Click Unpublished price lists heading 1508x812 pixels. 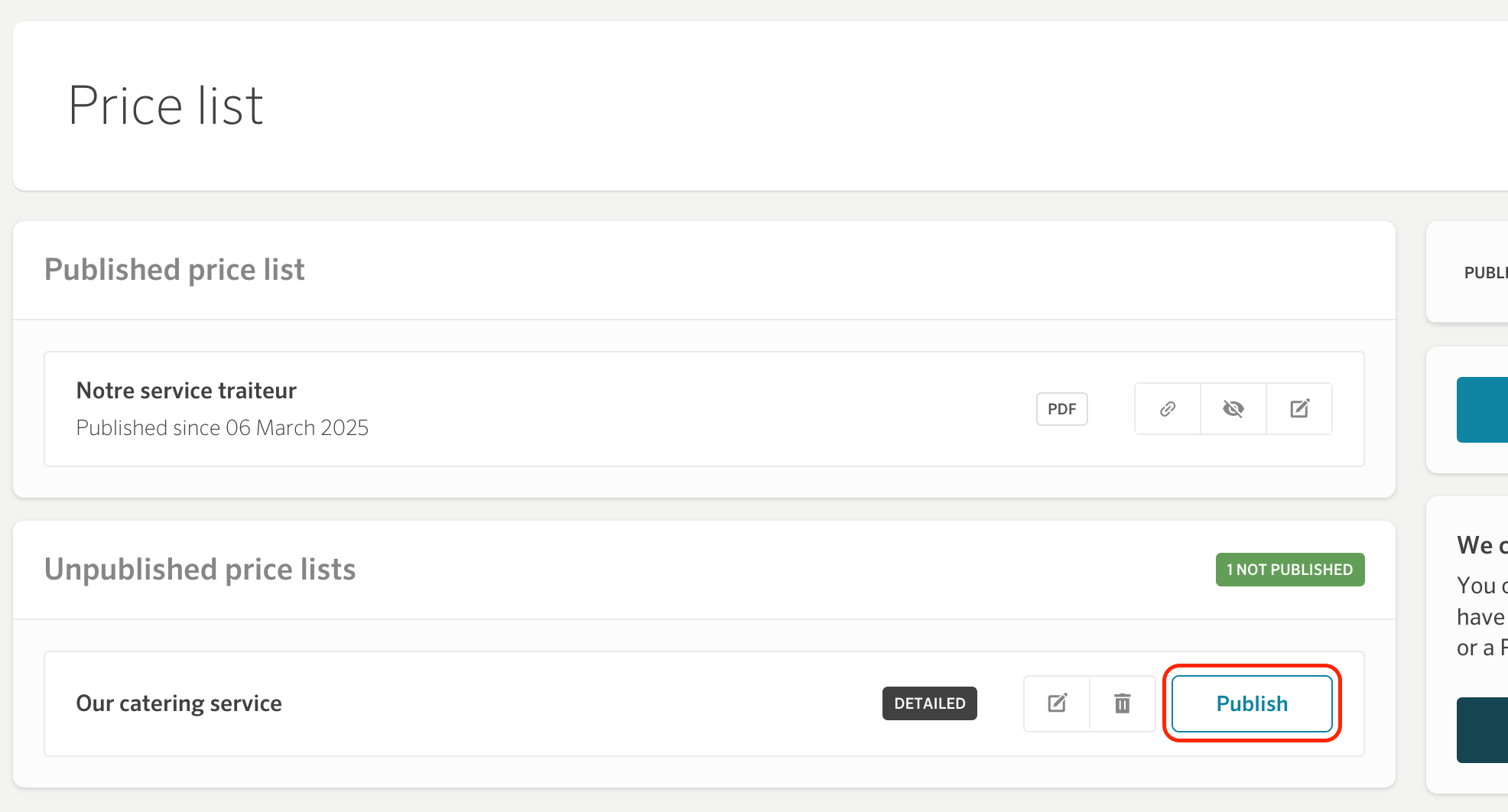click(200, 570)
